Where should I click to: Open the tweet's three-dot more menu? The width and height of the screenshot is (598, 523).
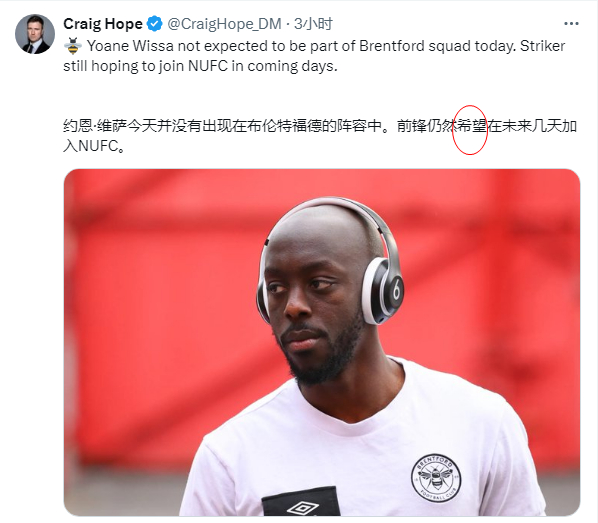[x=571, y=24]
